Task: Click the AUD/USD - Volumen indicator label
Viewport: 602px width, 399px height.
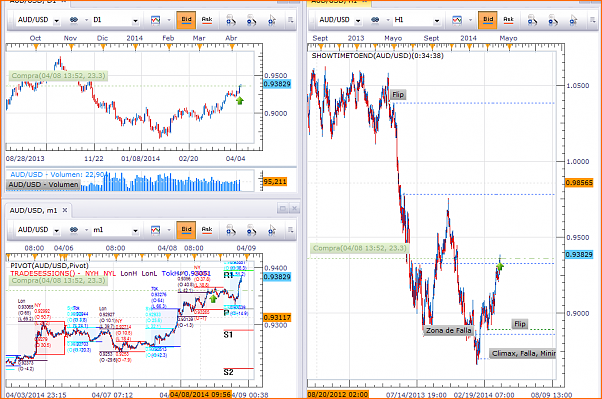Action: click(x=43, y=185)
